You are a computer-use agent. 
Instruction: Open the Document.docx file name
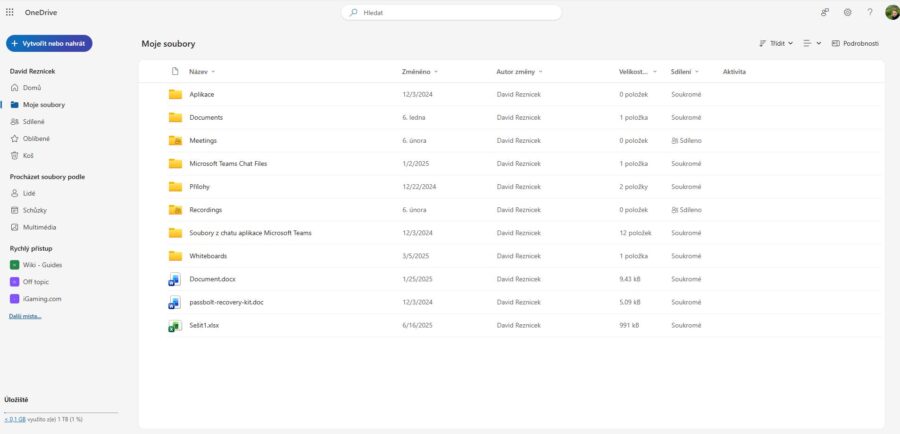point(212,279)
